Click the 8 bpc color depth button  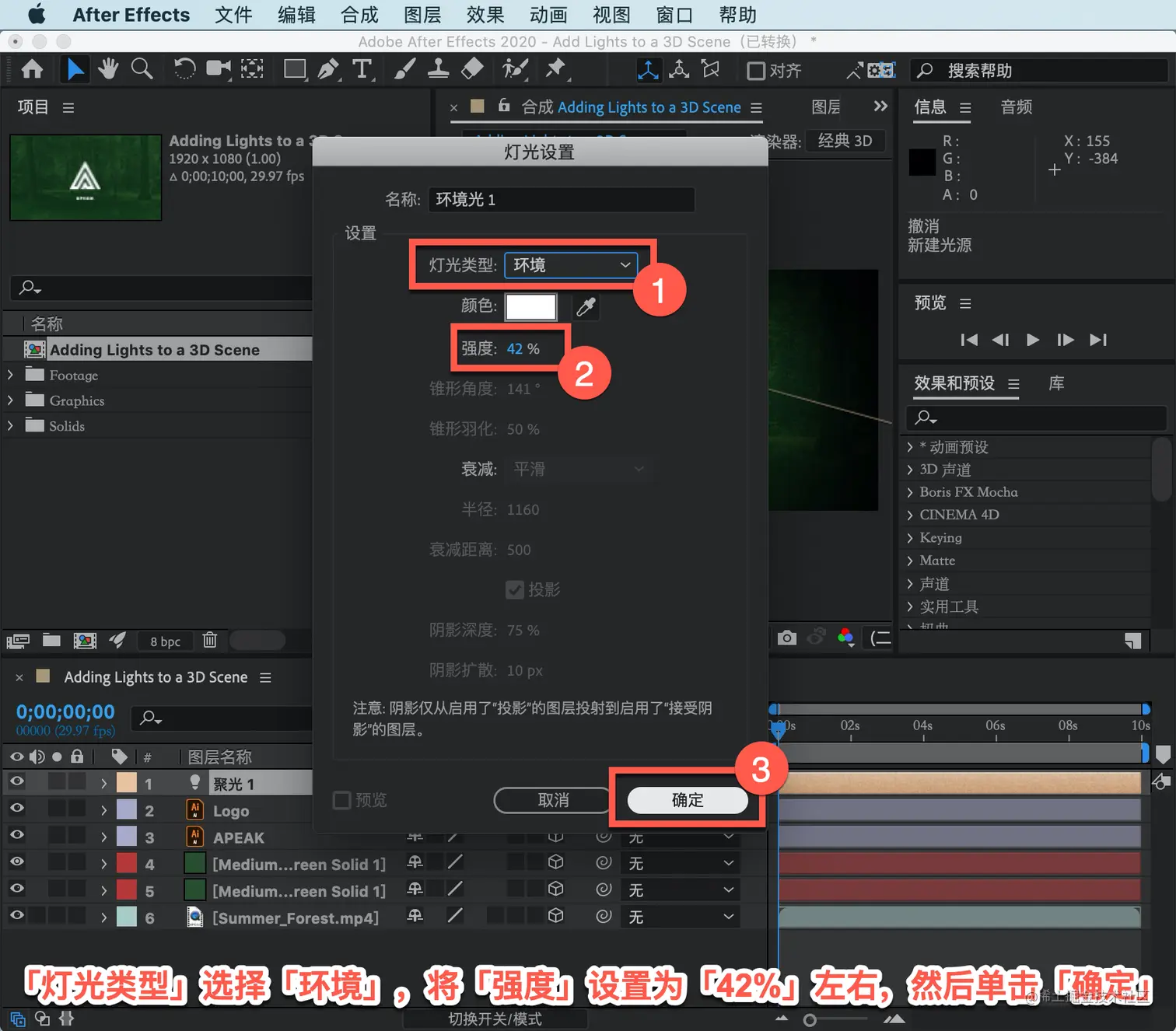pos(166,641)
